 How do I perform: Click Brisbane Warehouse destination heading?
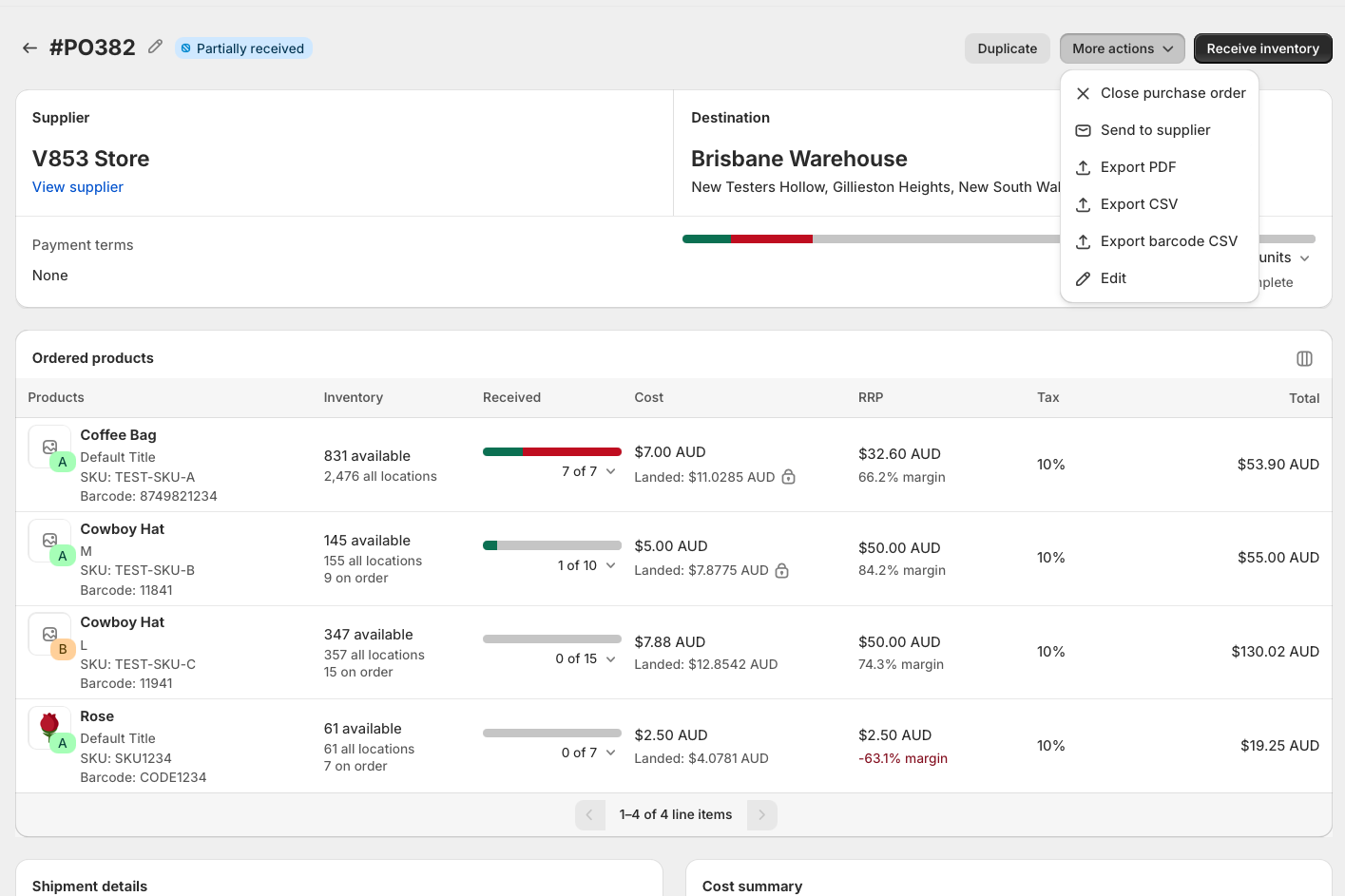(x=799, y=159)
